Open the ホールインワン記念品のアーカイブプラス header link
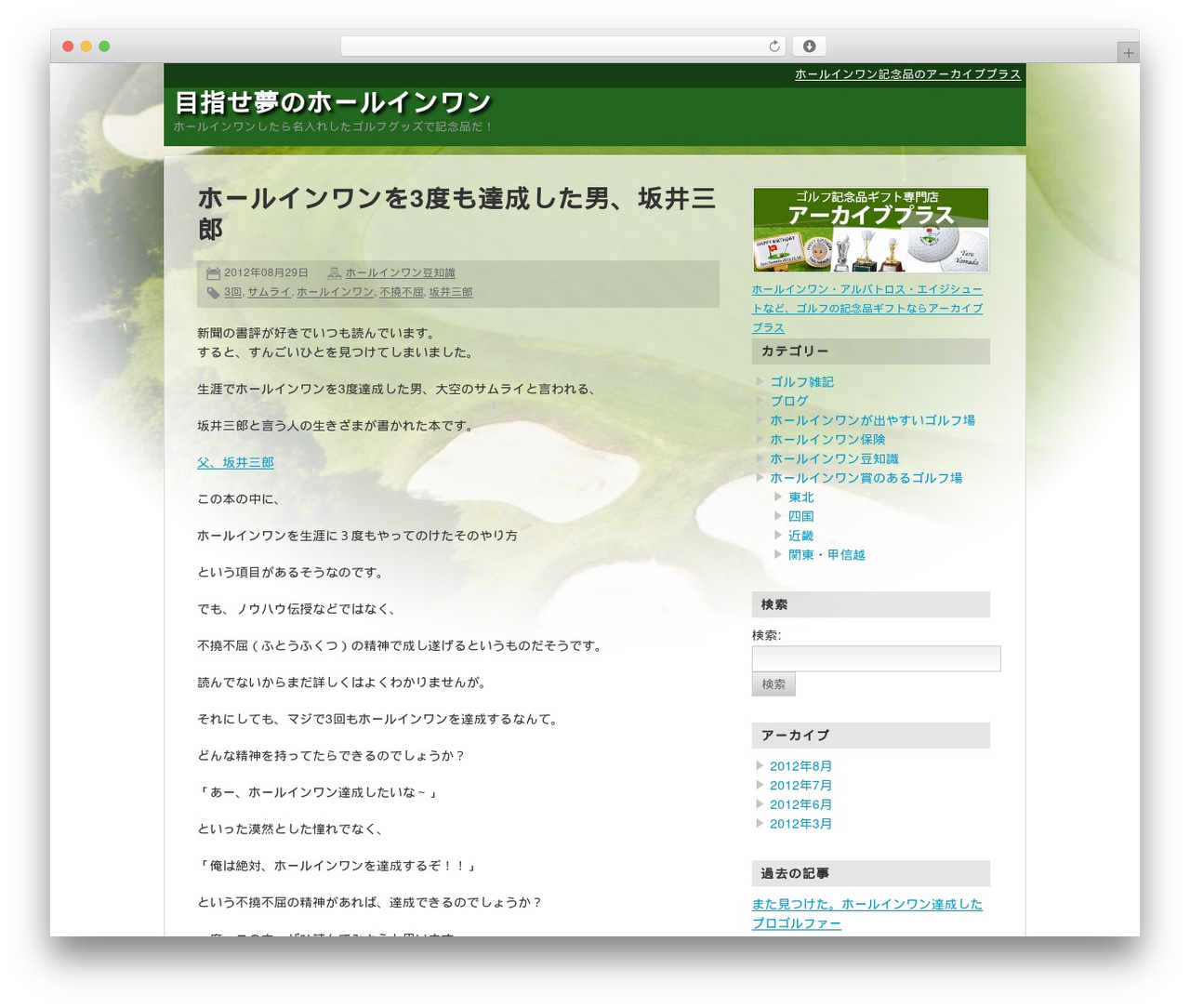The width and height of the screenshot is (1190, 1008). (x=907, y=74)
